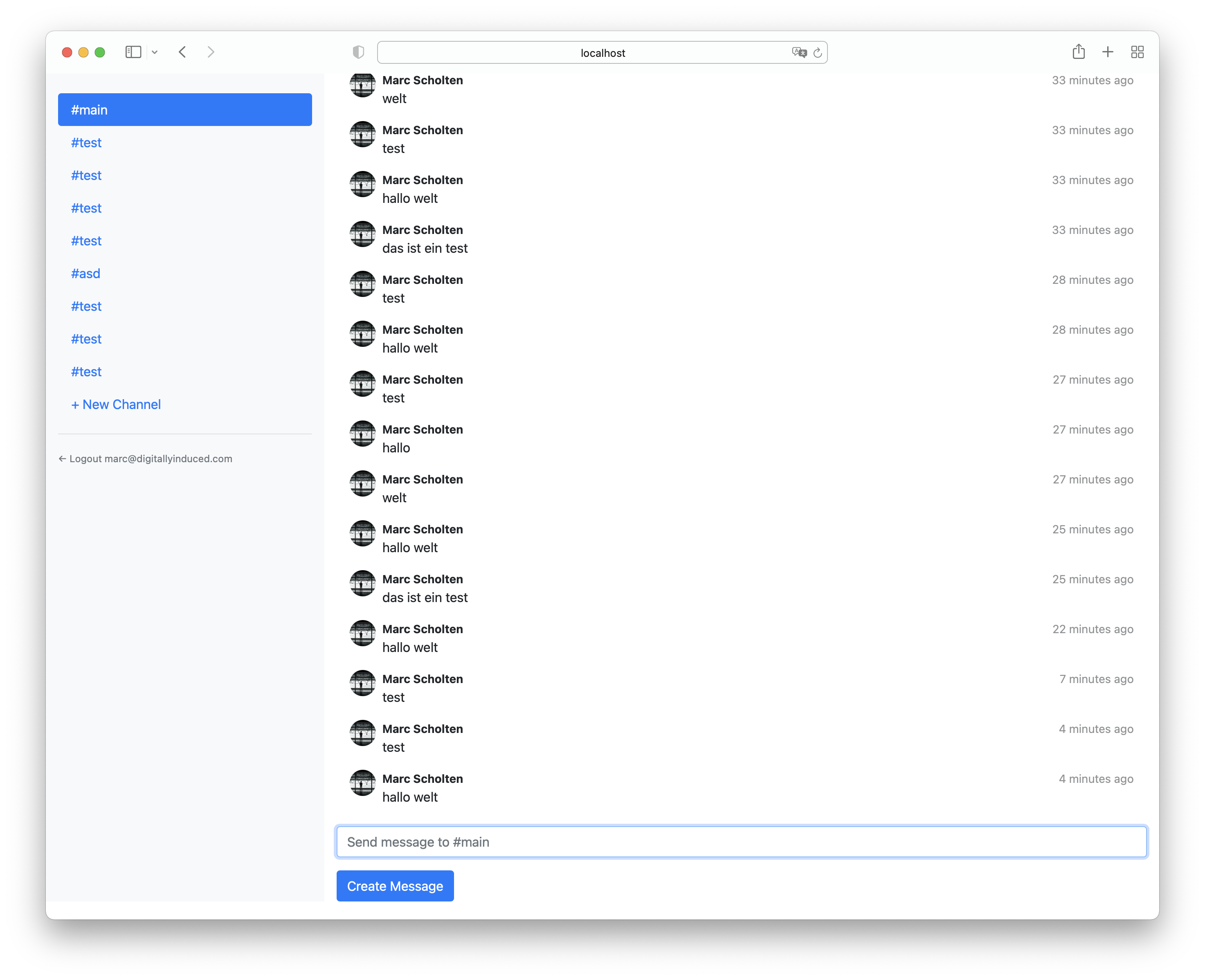Open the last #test channel in list
1205x980 pixels.
86,371
